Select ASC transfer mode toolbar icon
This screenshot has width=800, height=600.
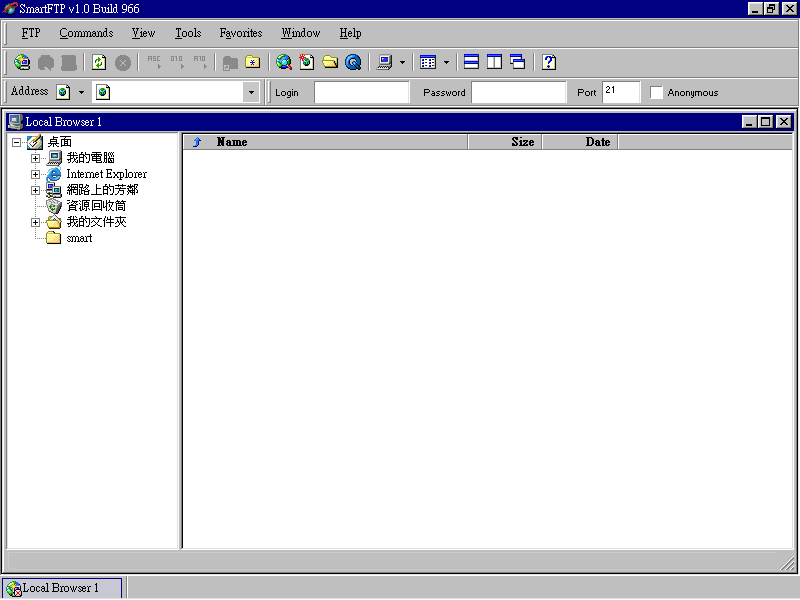coord(154,62)
